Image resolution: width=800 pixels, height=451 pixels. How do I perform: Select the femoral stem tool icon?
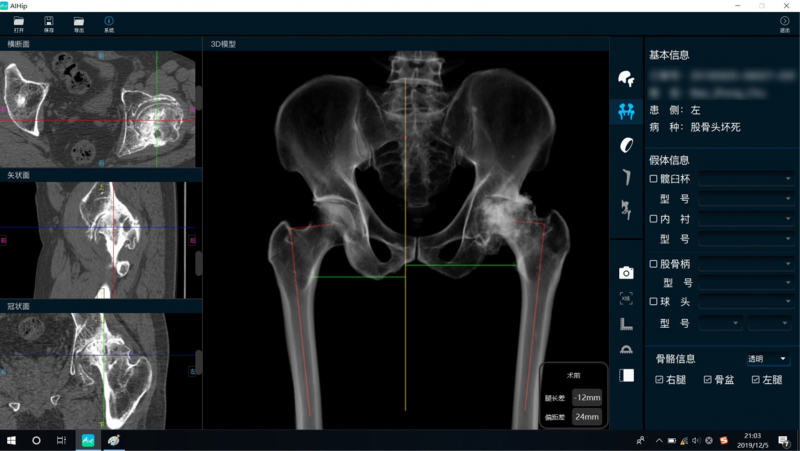click(x=626, y=177)
